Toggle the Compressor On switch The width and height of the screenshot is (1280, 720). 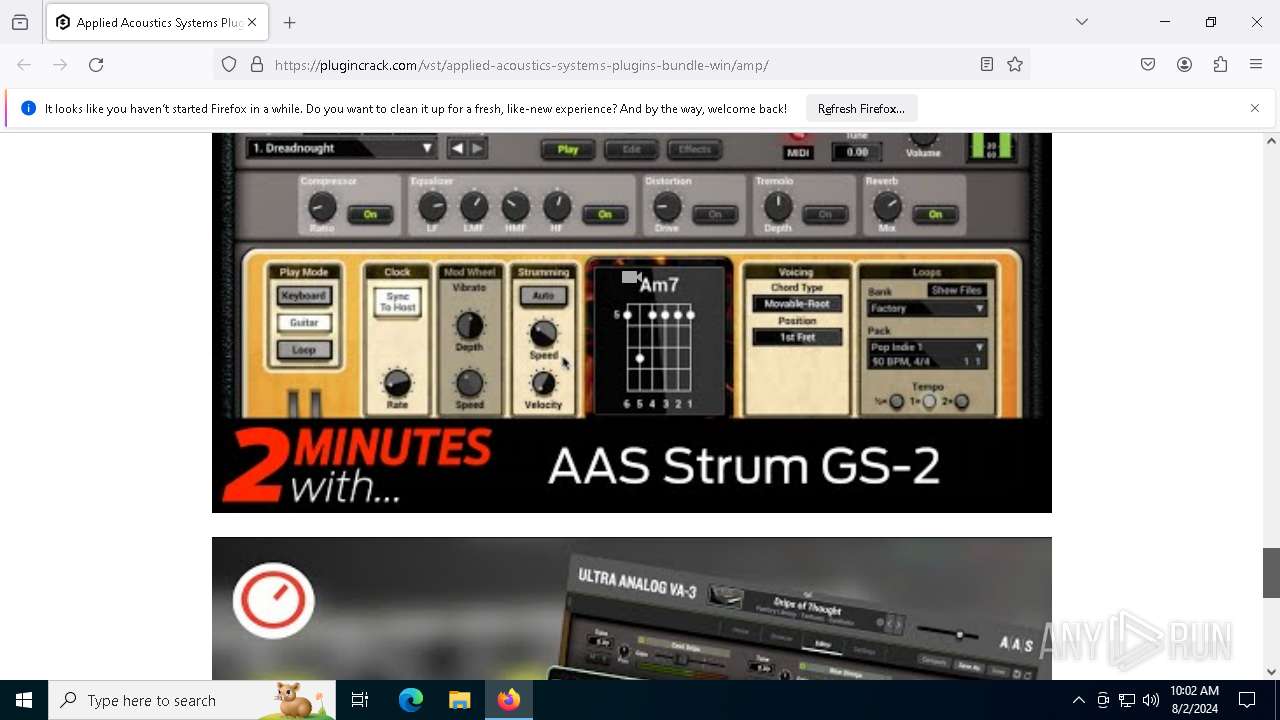point(370,214)
